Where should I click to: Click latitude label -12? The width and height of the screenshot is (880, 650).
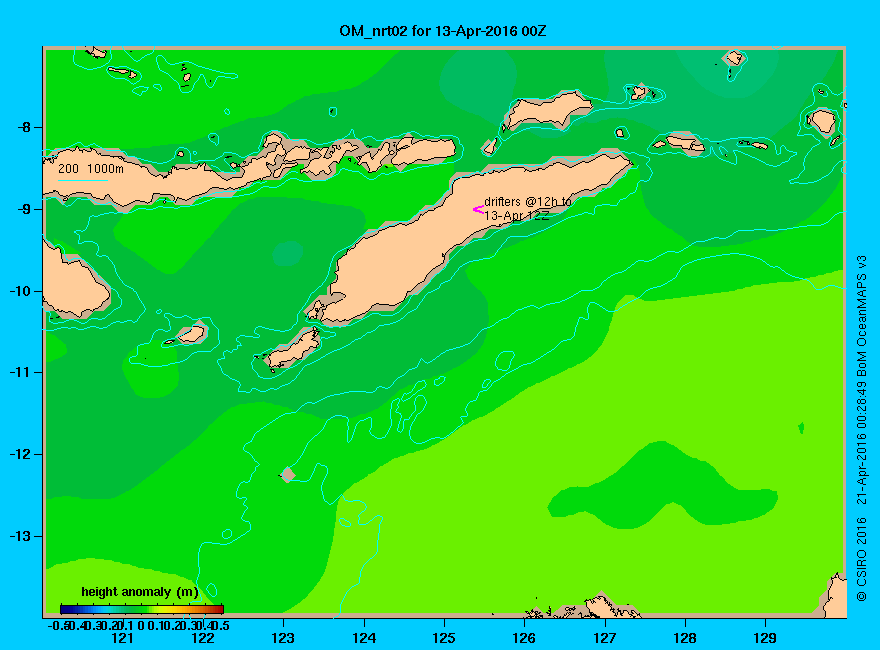tap(20, 454)
